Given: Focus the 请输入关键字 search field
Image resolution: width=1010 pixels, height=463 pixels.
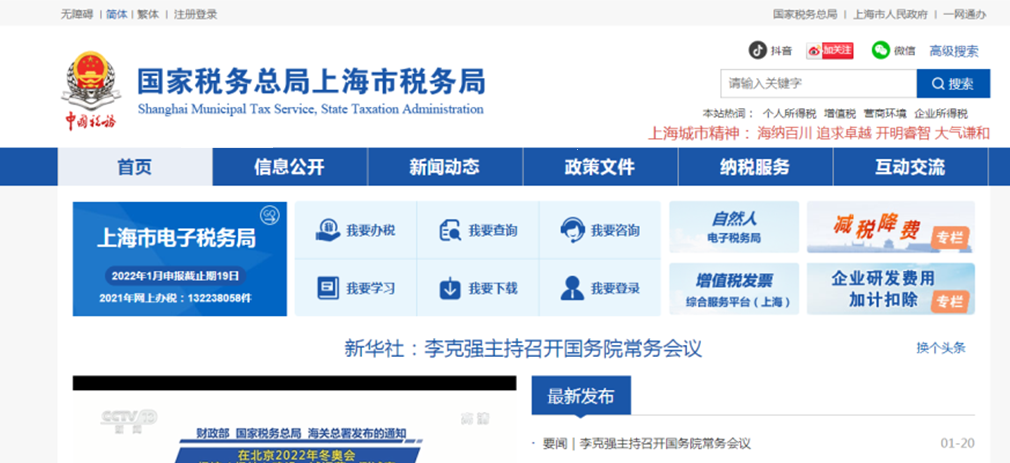Looking at the screenshot, I should pos(818,84).
